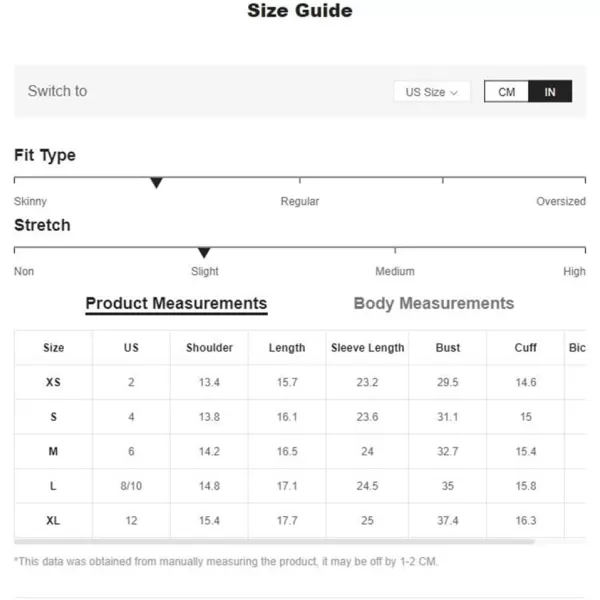The width and height of the screenshot is (600, 600).
Task: Select the Product Measurements tab
Action: point(176,304)
